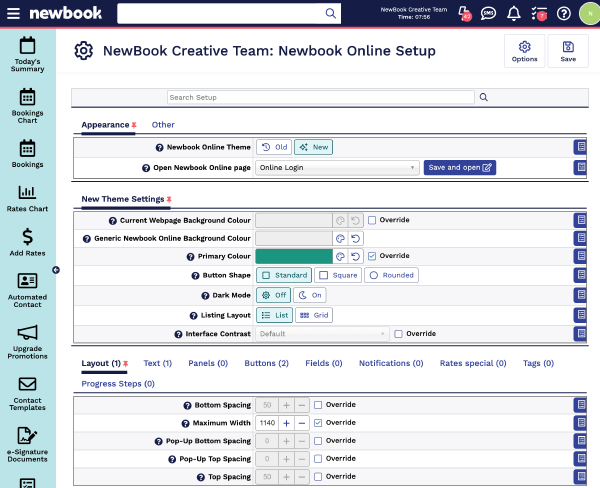Image resolution: width=600 pixels, height=488 pixels.
Task: Click the Primary Colour green swatch
Action: [294, 256]
